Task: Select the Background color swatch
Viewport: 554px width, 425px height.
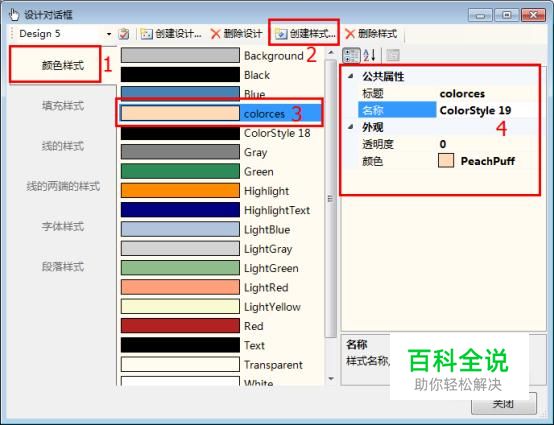Action: tap(180, 55)
